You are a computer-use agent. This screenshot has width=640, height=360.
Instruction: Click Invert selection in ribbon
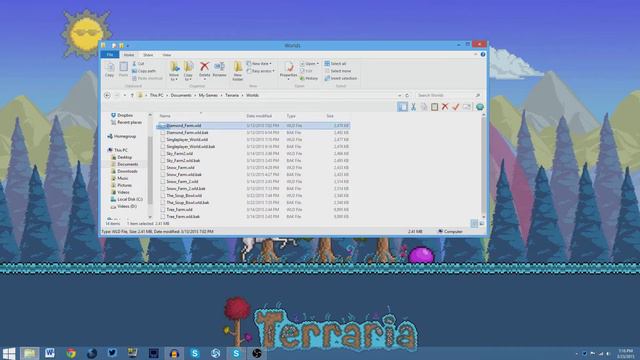click(341, 78)
